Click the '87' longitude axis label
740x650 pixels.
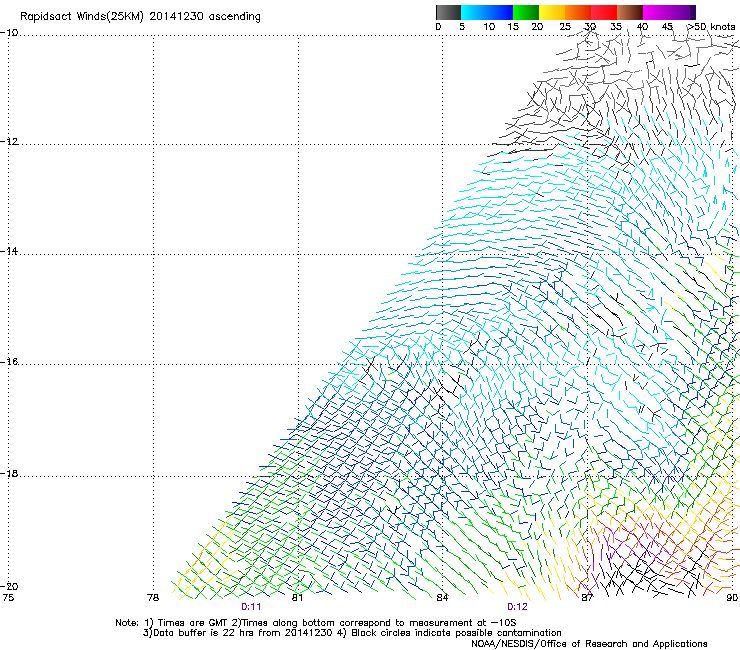point(587,598)
